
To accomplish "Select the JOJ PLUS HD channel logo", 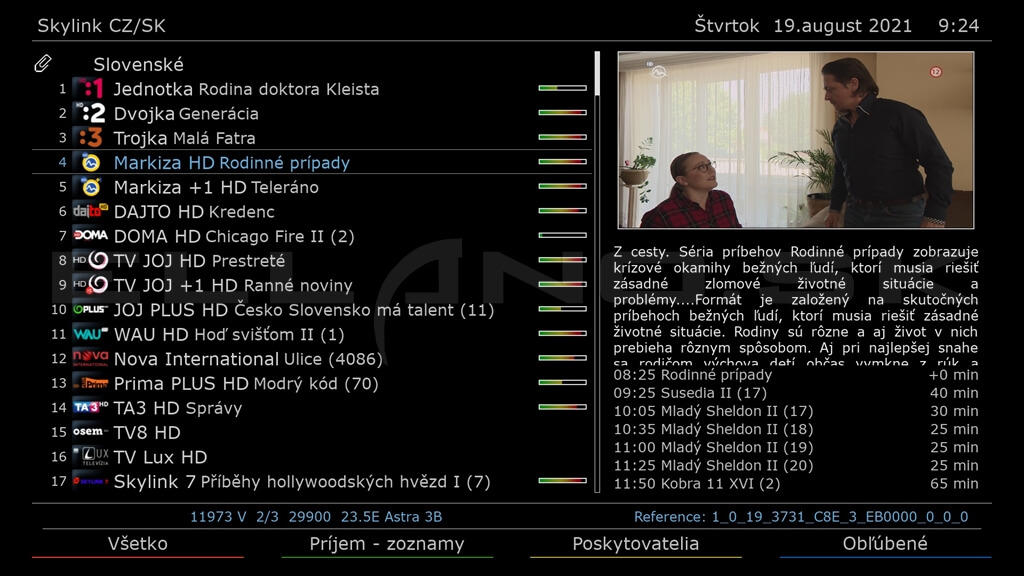I will pyautogui.click(x=90, y=310).
